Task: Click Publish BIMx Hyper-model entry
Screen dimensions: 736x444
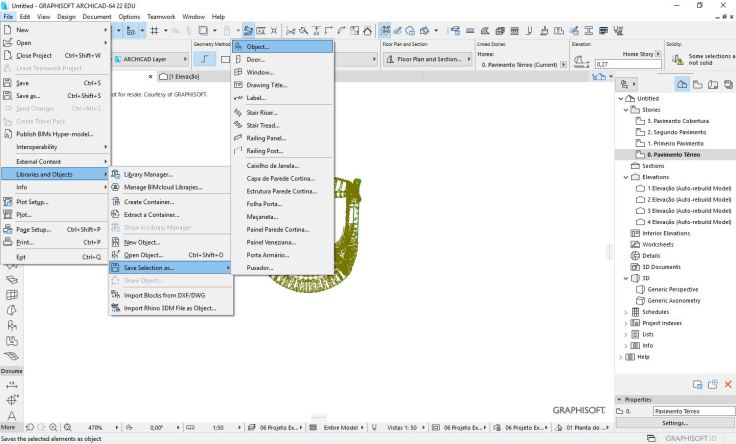Action: point(55,134)
